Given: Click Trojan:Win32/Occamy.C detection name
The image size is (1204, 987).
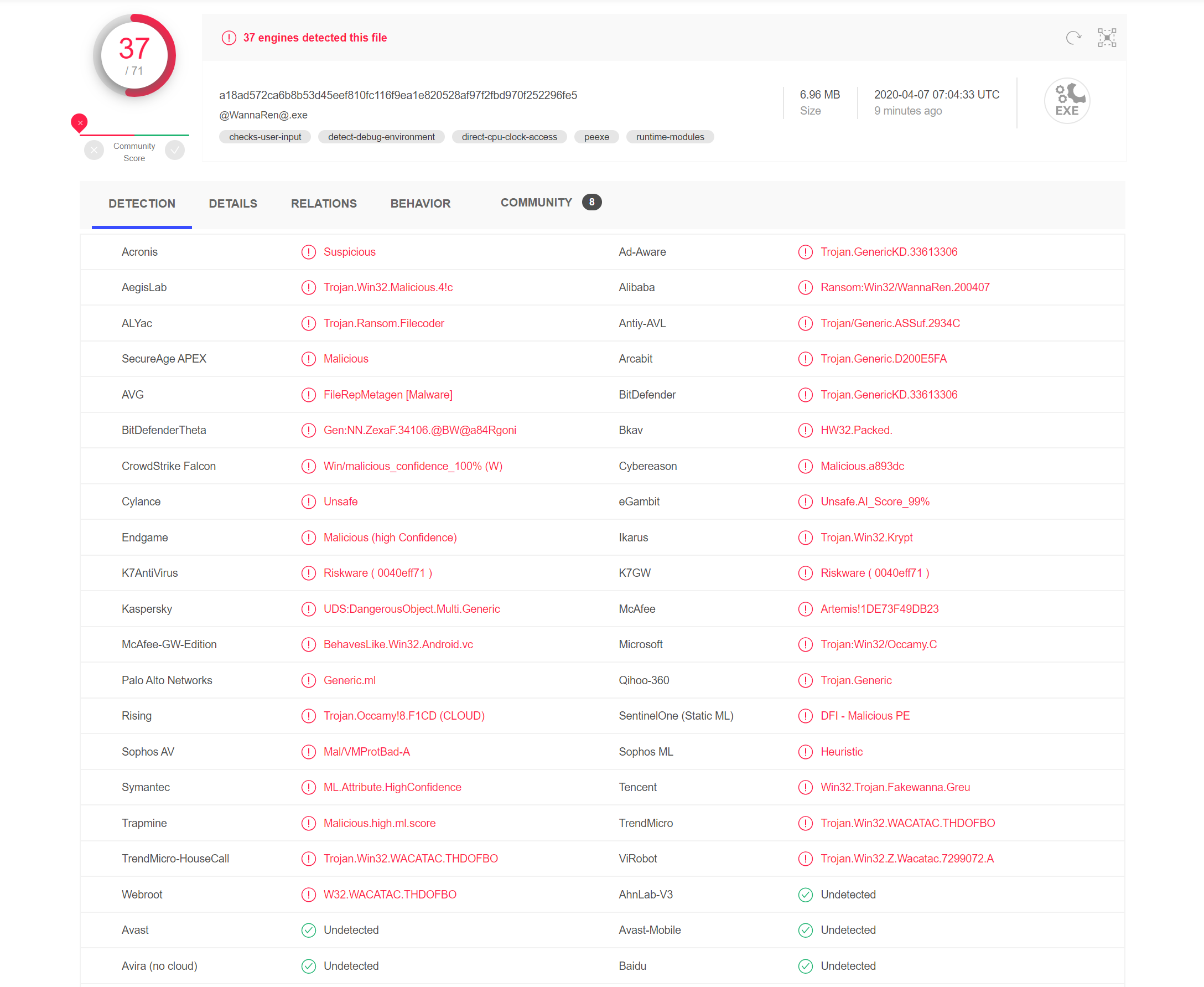Looking at the screenshot, I should (x=879, y=645).
